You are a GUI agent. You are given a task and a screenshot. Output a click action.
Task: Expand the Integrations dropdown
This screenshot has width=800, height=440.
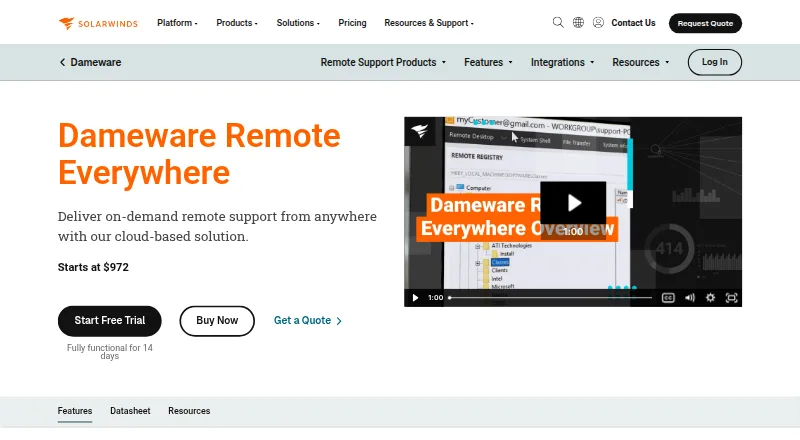click(x=562, y=62)
